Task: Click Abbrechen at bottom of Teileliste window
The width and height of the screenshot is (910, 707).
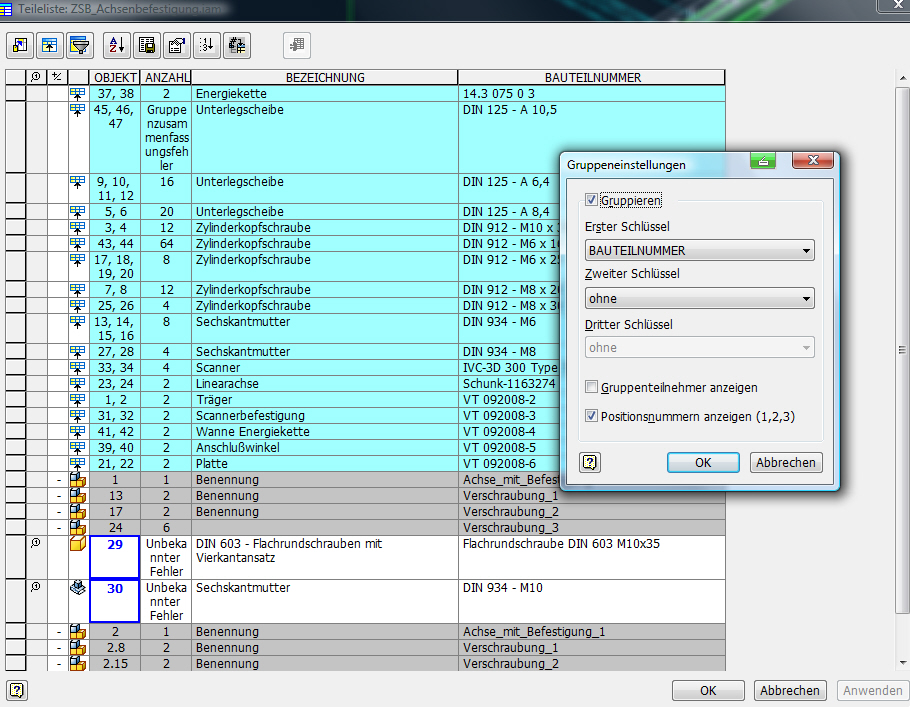Action: tap(790, 691)
